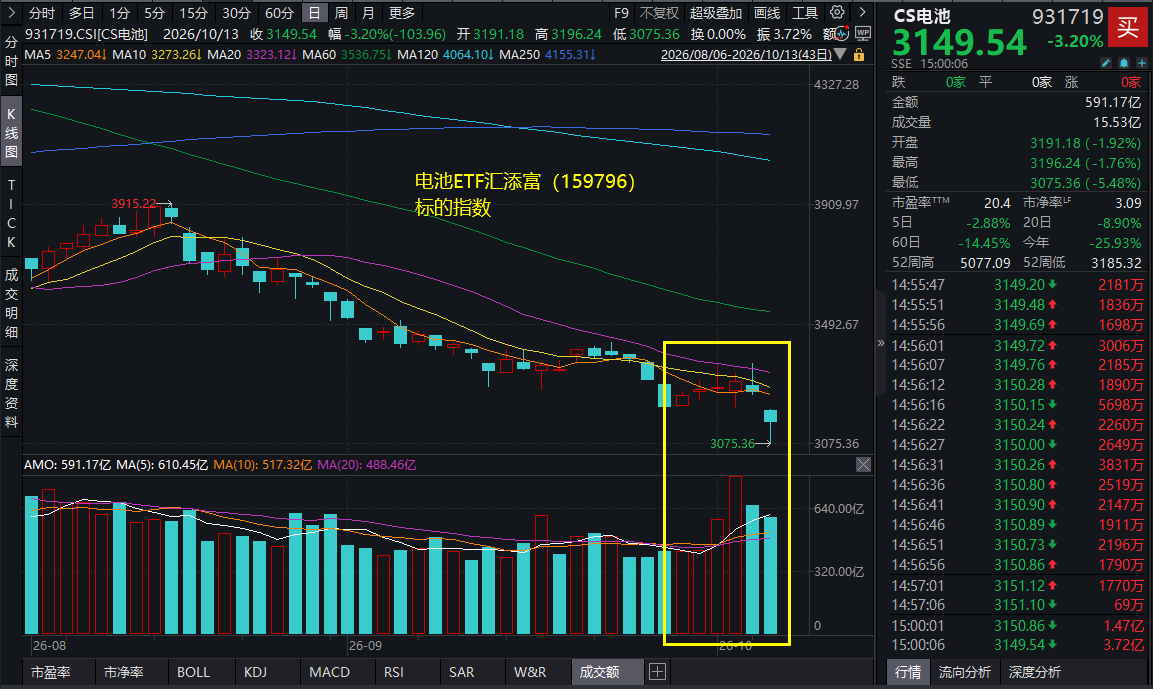
Task: Click the latest candlestick on K-line chart
Action: point(771,426)
